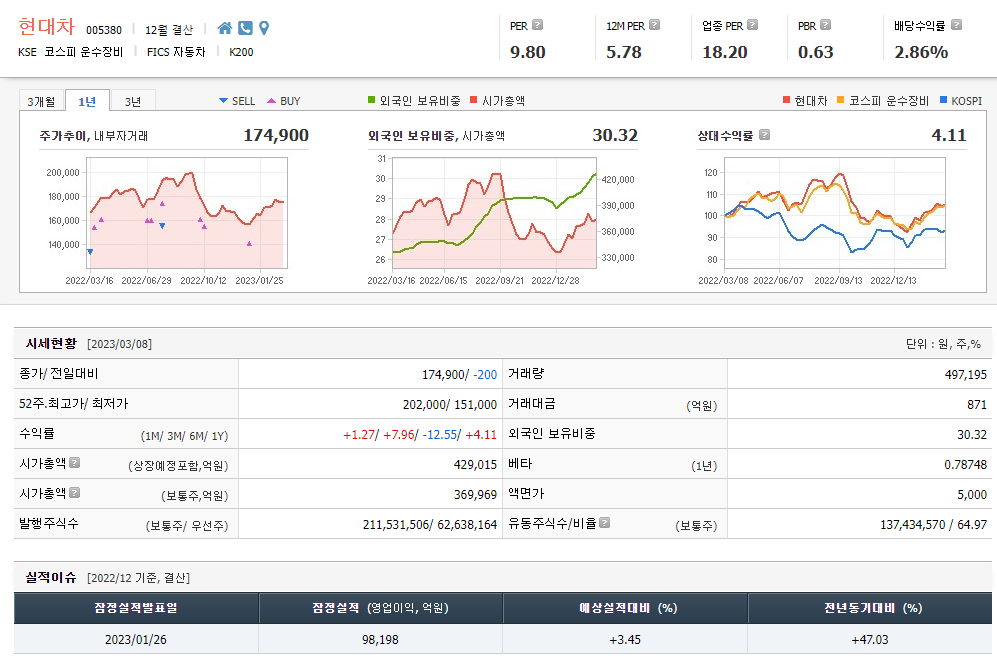Click the 시세현황 section heading
The width and height of the screenshot is (997, 659).
click(x=51, y=343)
